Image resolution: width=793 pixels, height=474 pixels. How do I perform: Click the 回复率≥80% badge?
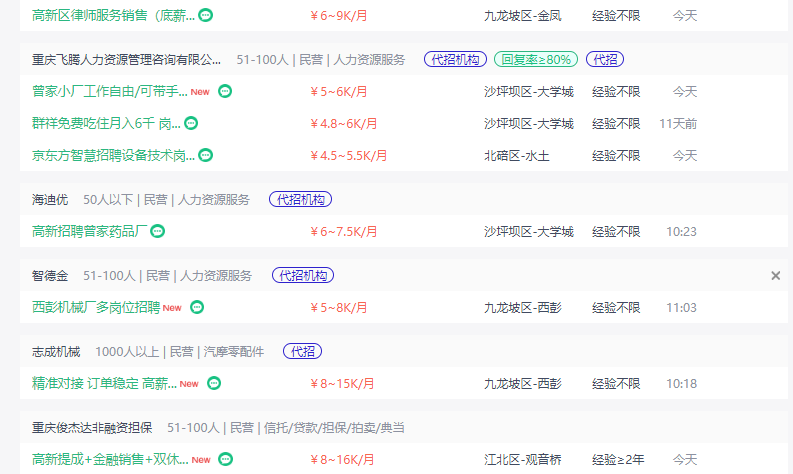coord(536,59)
